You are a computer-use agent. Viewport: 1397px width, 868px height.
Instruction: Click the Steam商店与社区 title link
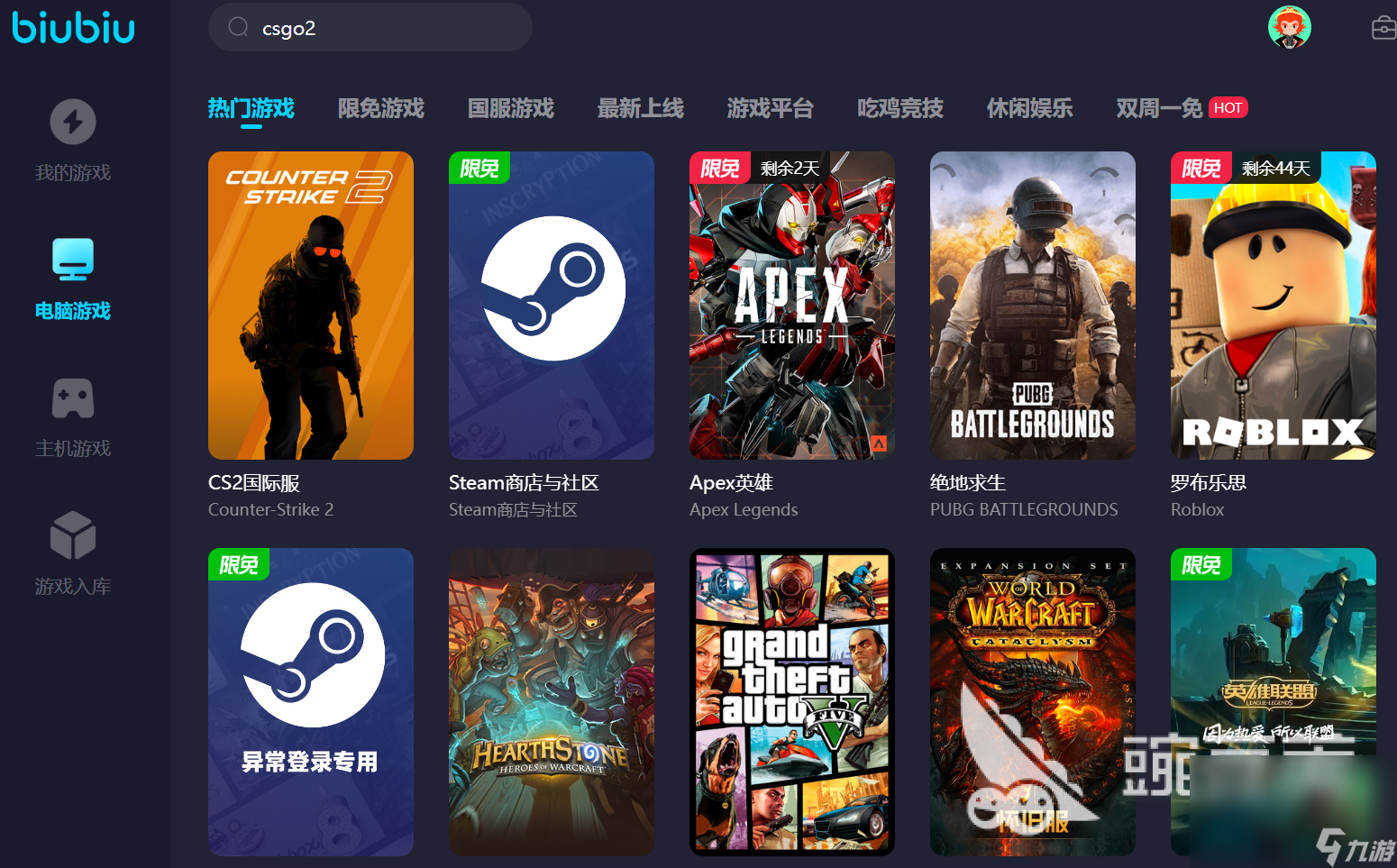[x=524, y=483]
